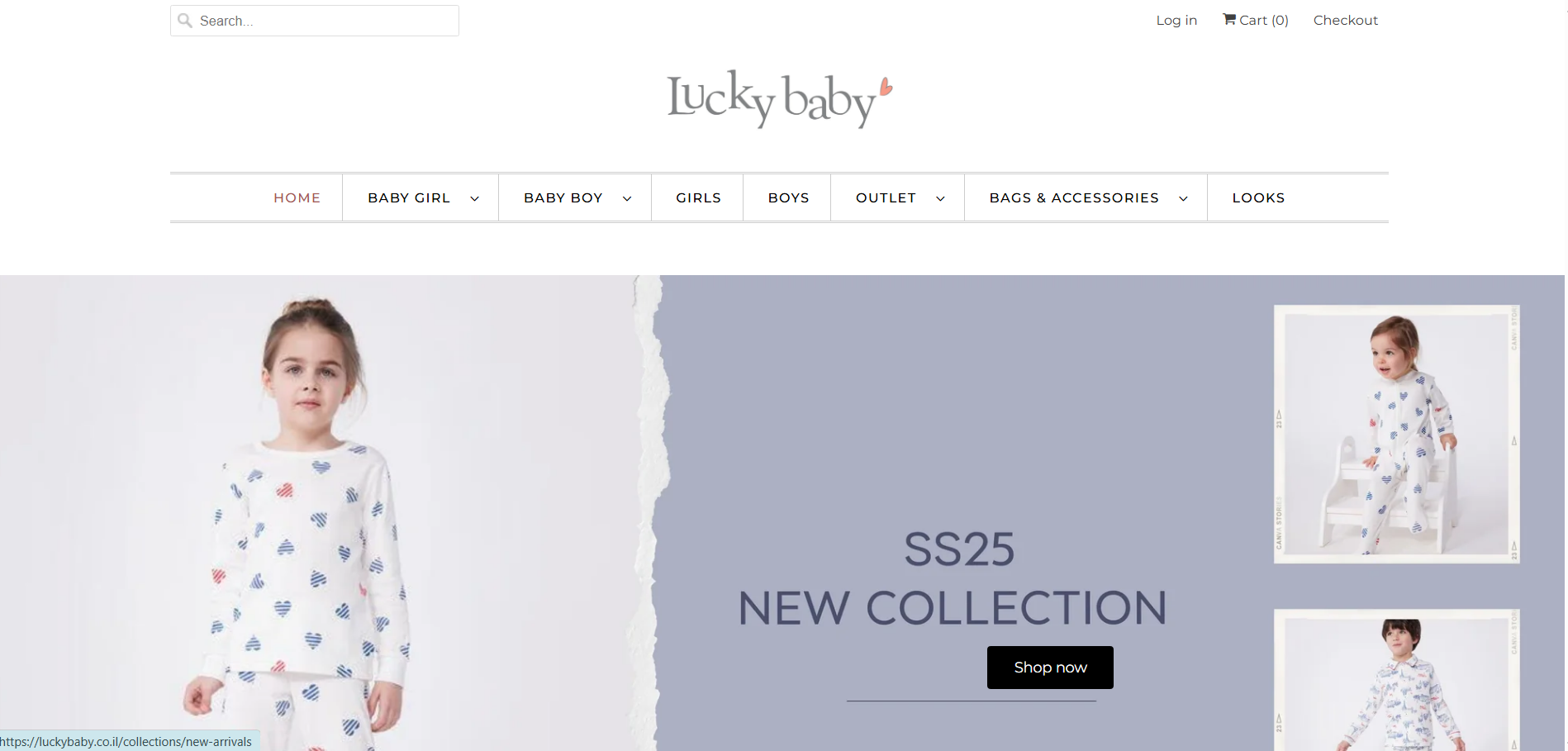This screenshot has height=751, width=1568.
Task: Click the search magnifier icon
Action: point(185,21)
